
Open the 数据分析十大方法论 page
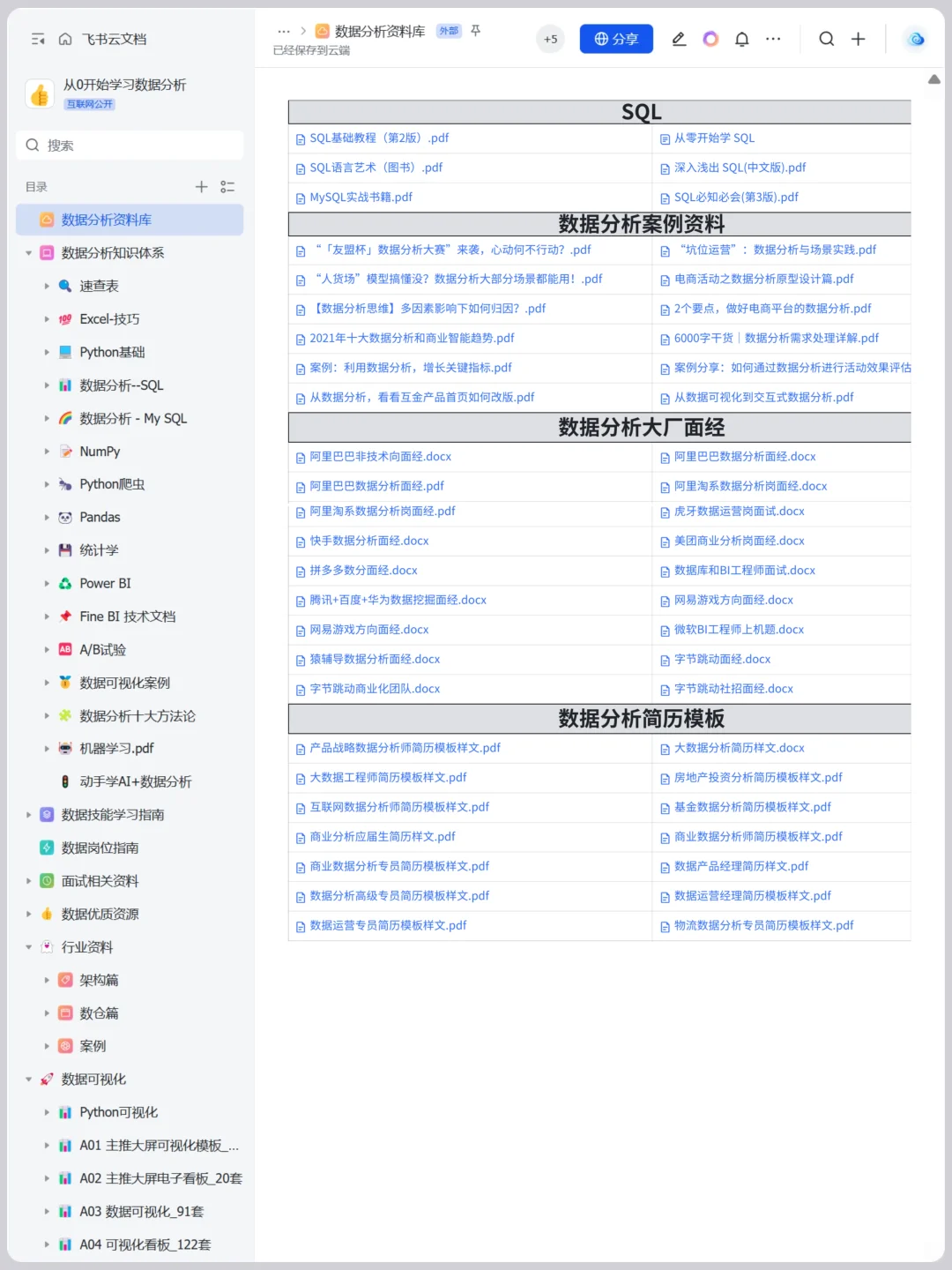[x=138, y=716]
